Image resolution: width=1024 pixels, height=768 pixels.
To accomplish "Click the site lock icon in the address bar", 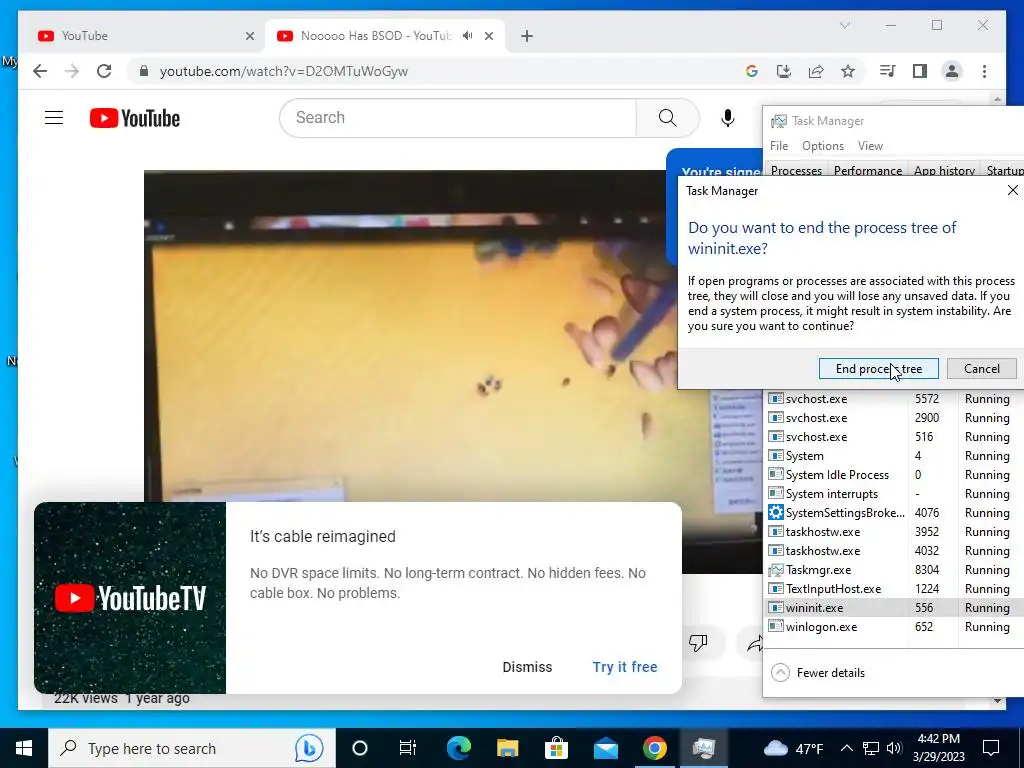I will (x=144, y=71).
